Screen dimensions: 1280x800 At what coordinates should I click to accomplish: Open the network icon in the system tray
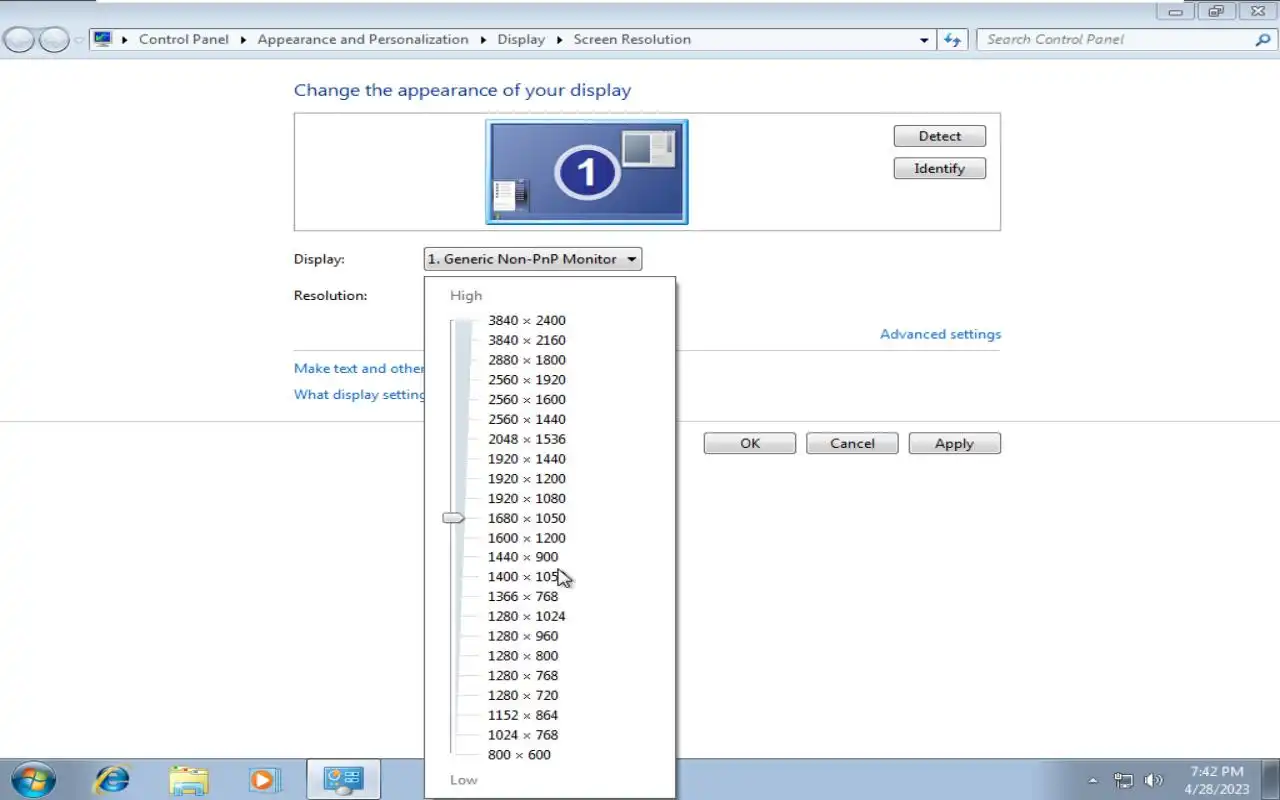pyautogui.click(x=1124, y=780)
